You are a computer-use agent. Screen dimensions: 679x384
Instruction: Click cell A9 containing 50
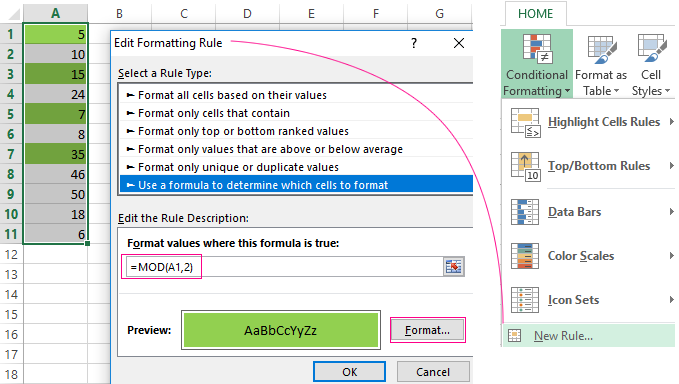point(55,194)
